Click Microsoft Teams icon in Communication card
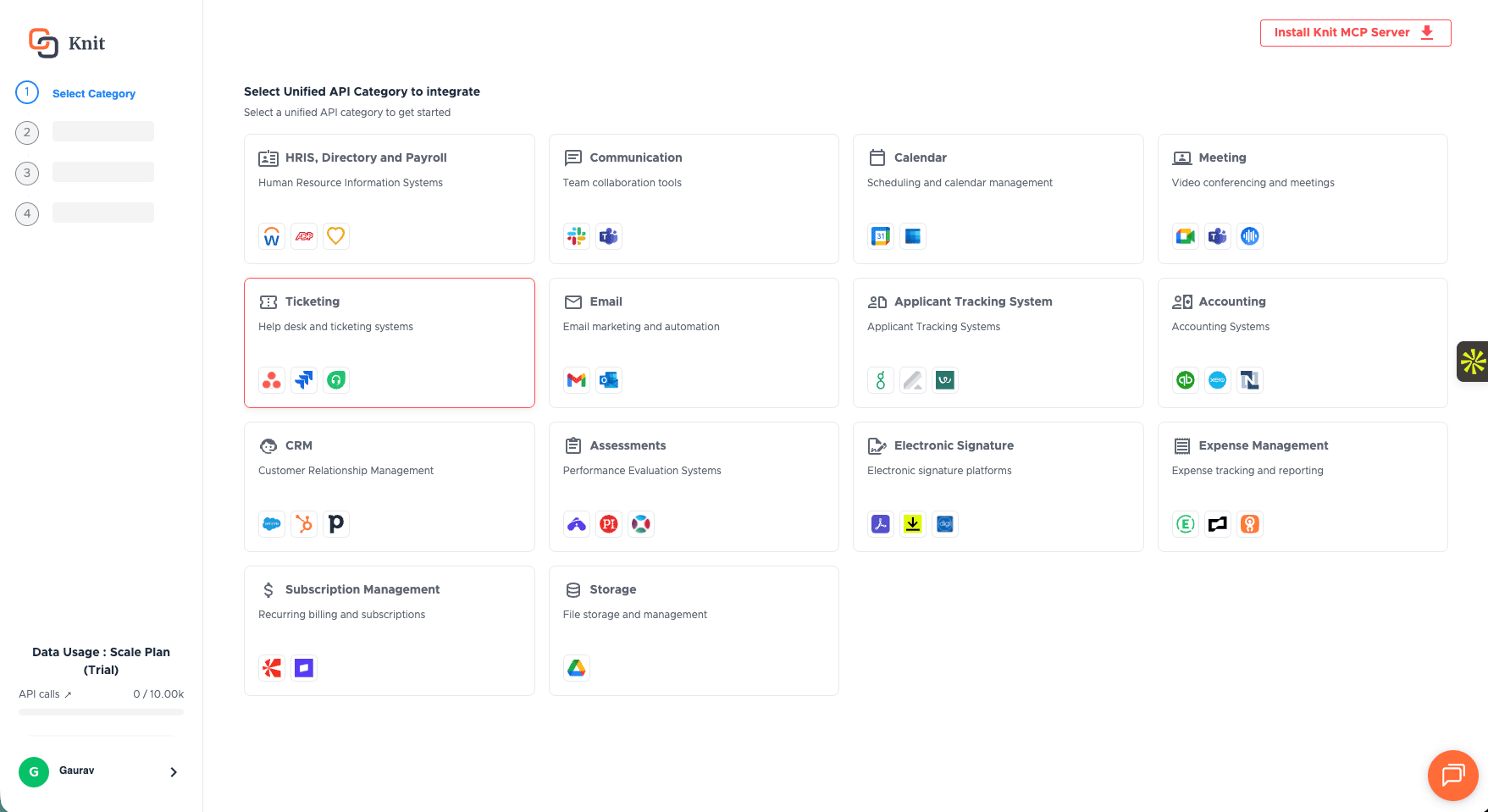 pyautogui.click(x=609, y=236)
